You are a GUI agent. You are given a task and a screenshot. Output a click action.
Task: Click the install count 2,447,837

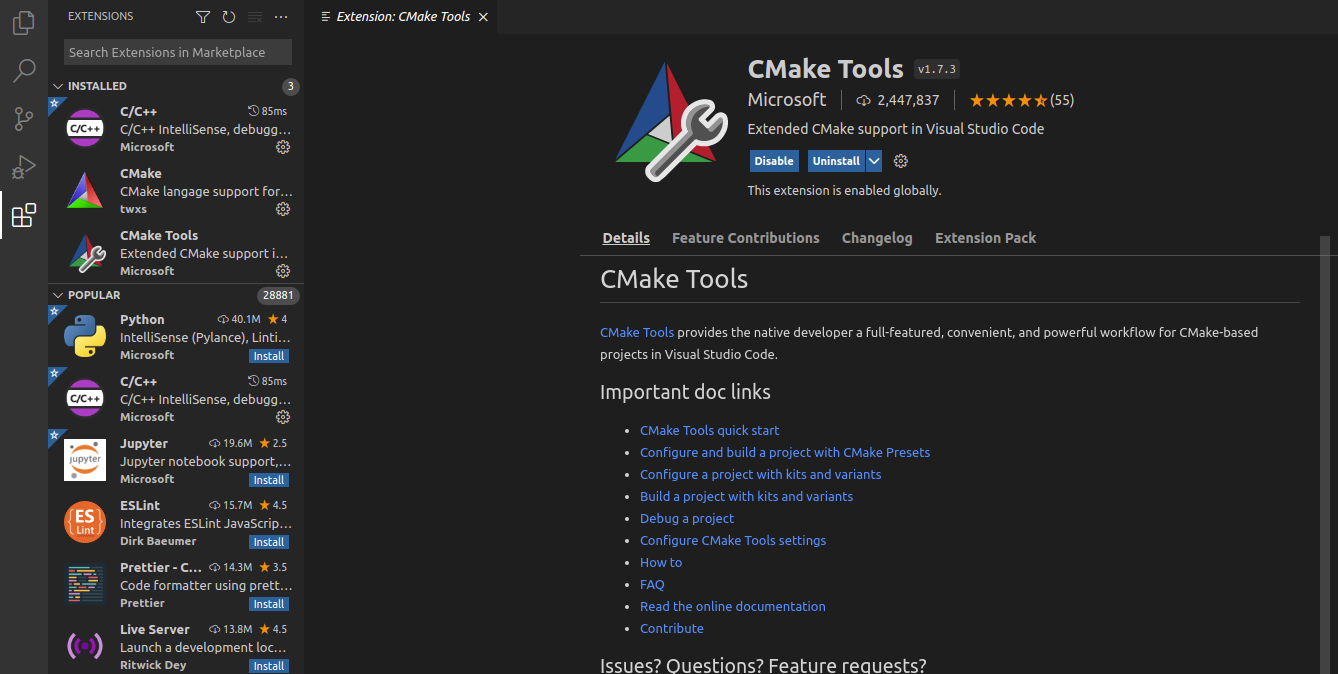click(898, 100)
